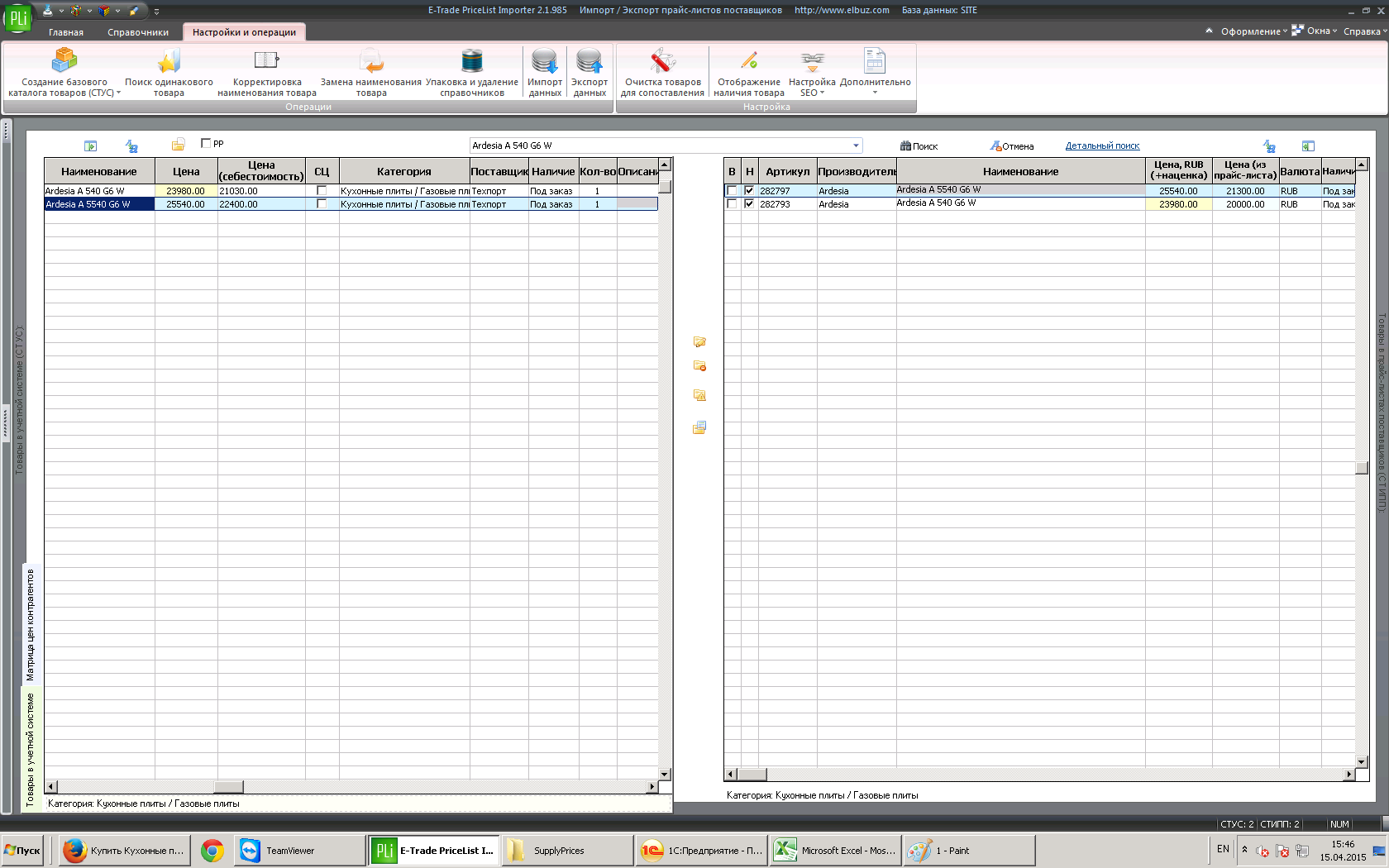The image size is (1389, 868).
Task: Click the first quick access toolbar icon
Action: tap(48, 11)
